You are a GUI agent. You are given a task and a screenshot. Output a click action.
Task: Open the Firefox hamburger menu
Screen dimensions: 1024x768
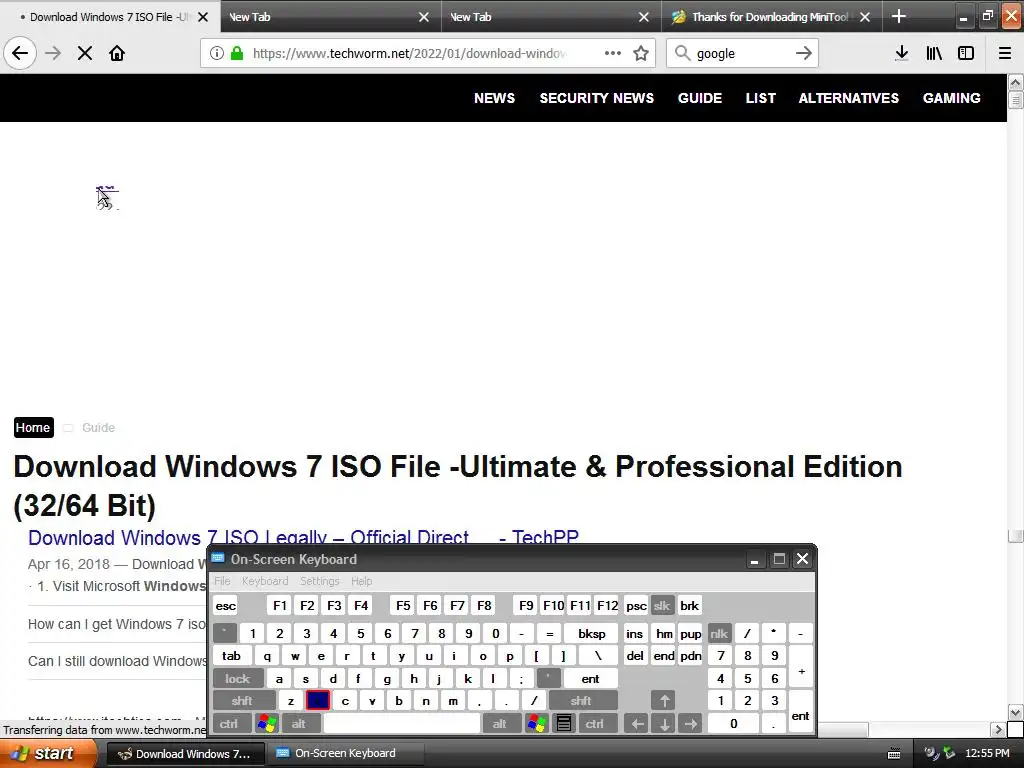click(x=1005, y=53)
